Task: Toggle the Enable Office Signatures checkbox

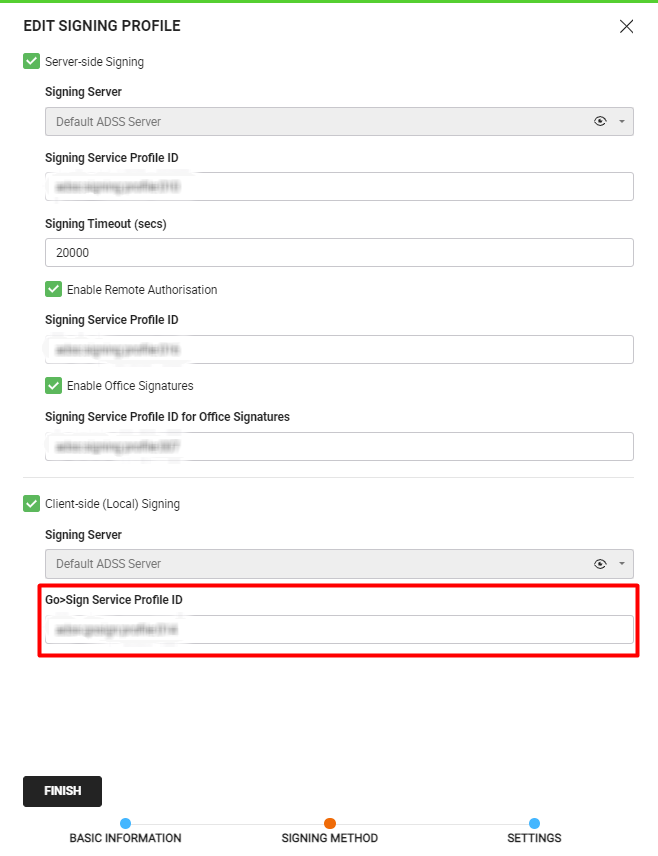Action: pos(54,386)
